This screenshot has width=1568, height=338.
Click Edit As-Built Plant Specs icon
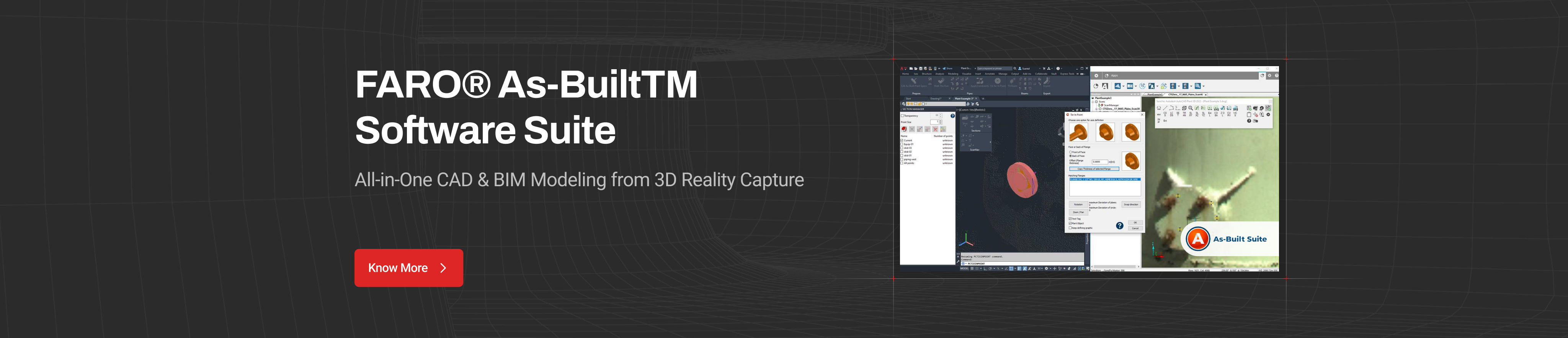point(914,81)
